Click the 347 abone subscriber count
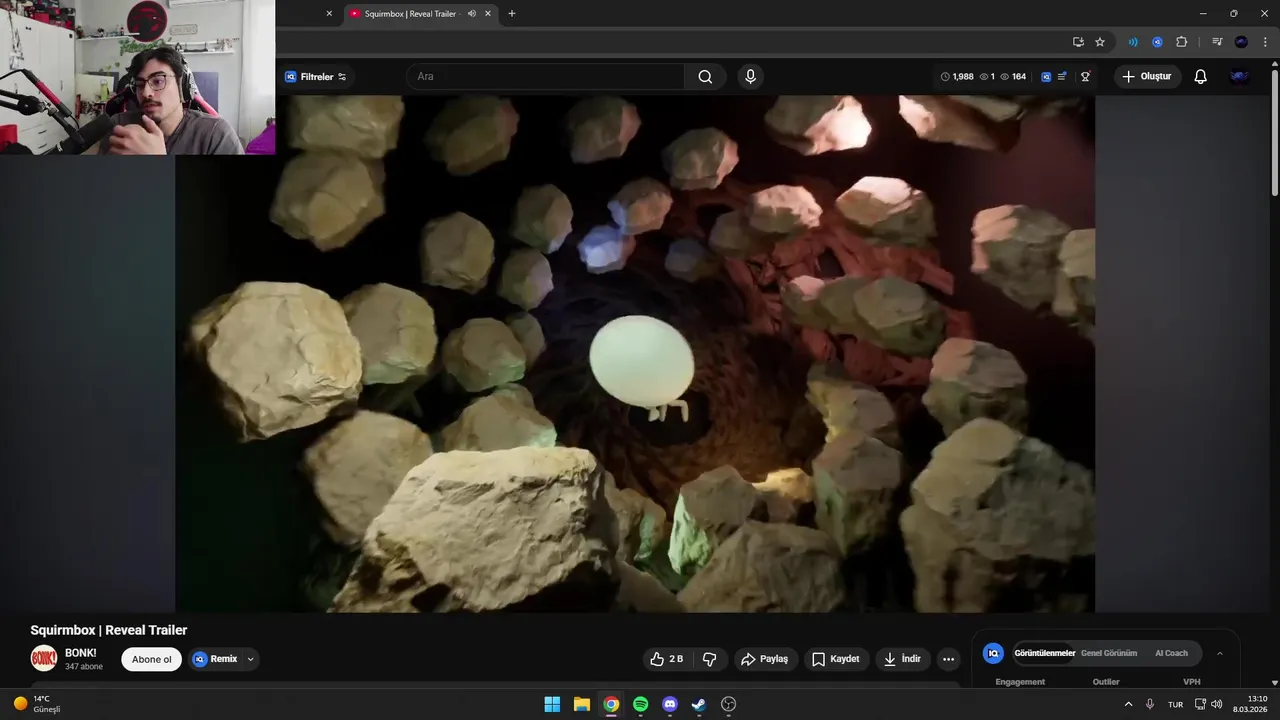Image resolution: width=1280 pixels, height=720 pixels. tap(84, 667)
